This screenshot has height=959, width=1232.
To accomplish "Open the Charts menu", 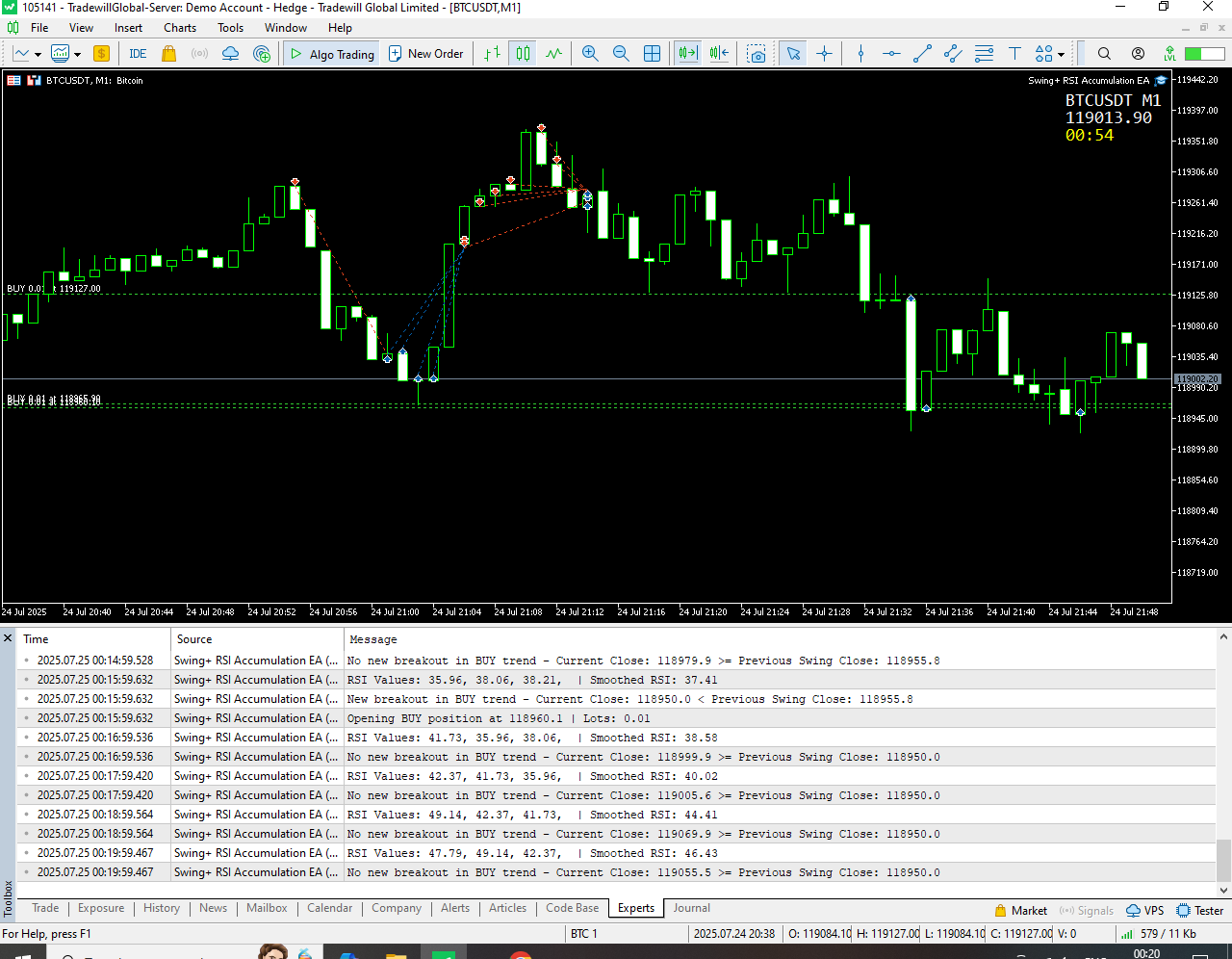I will (x=179, y=28).
